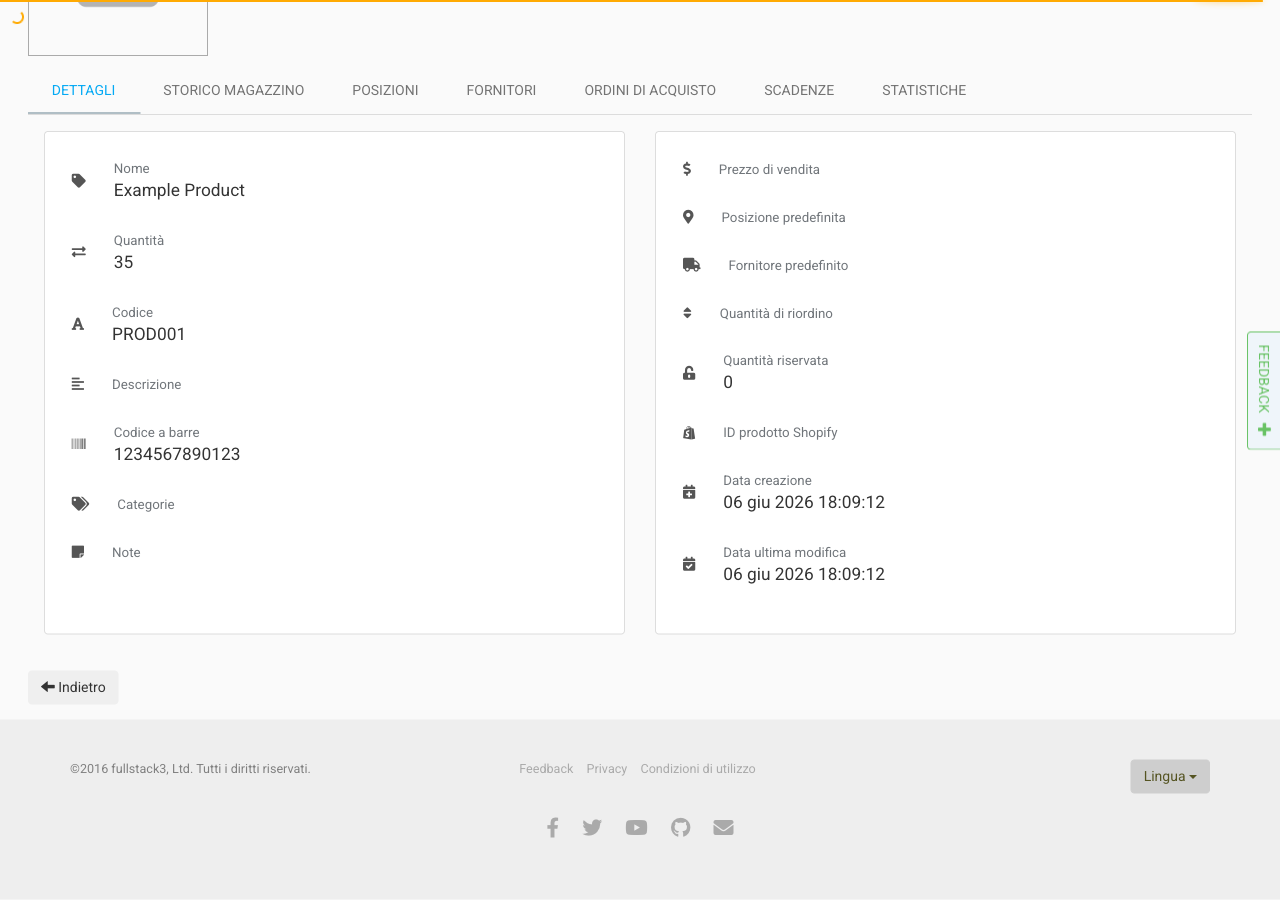
Task: Click the truck icon beside Fornitore predefinito
Action: (691, 265)
